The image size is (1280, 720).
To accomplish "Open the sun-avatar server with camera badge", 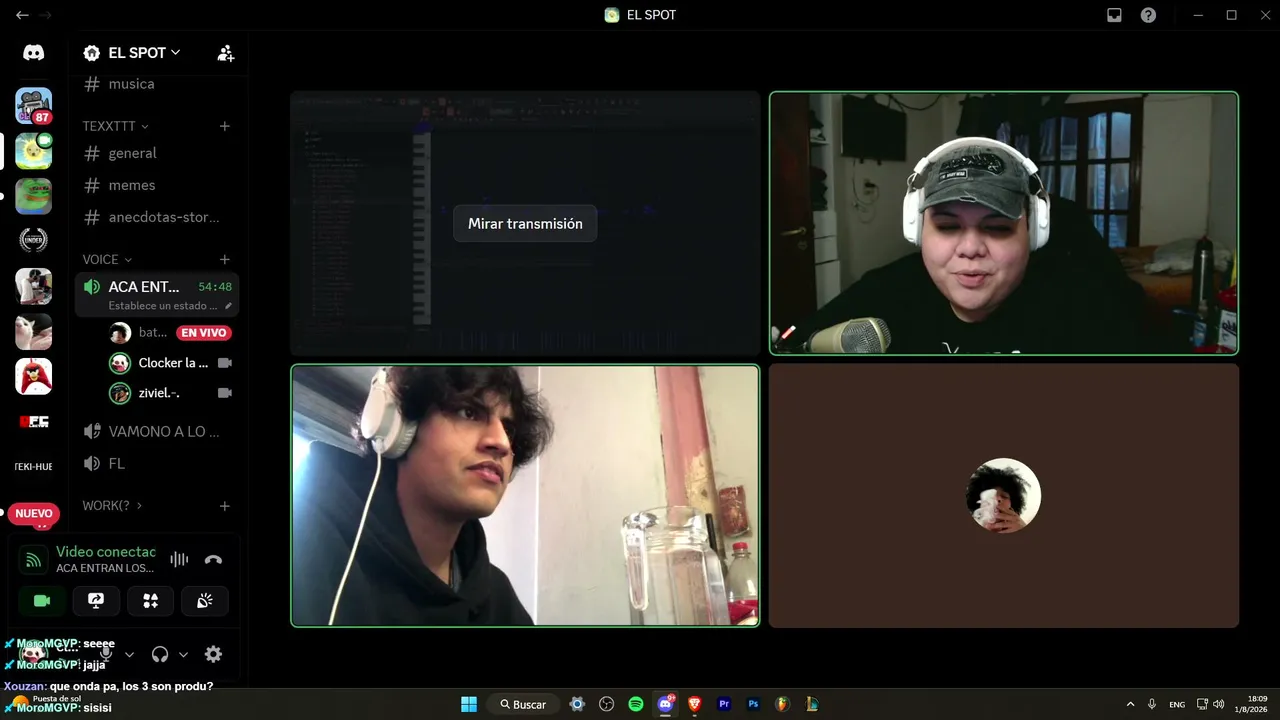I will pos(34,151).
